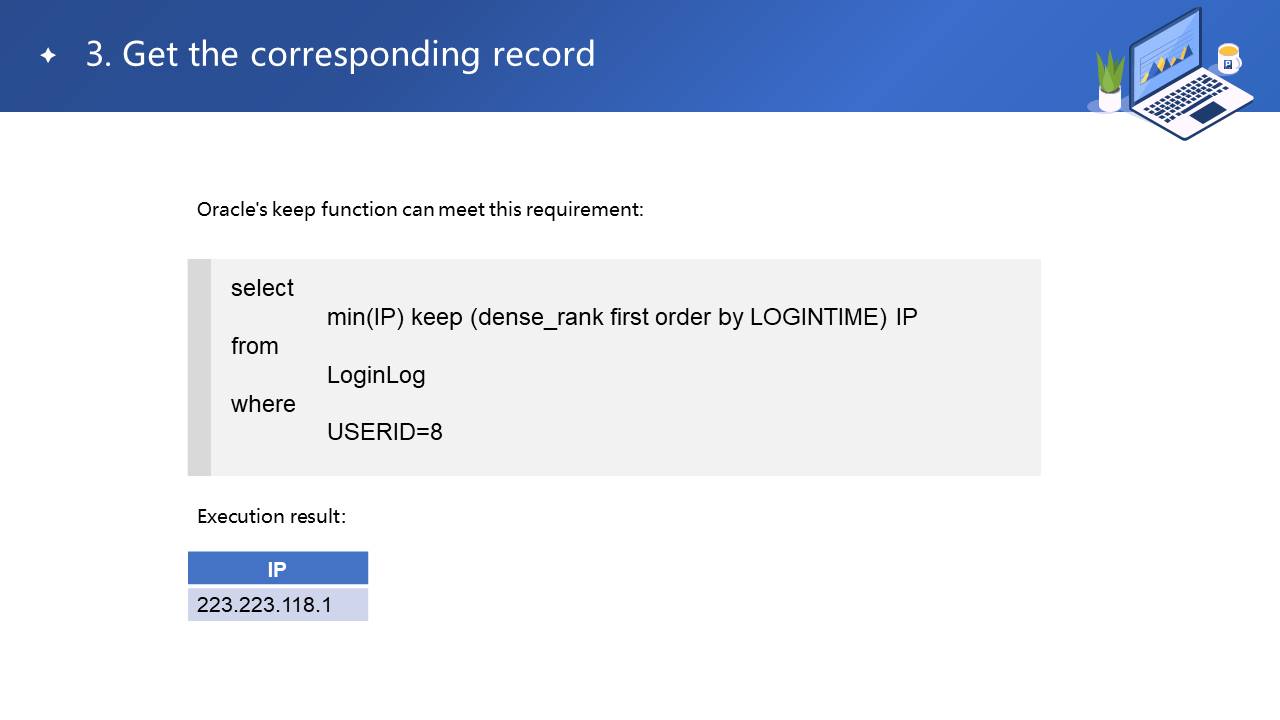Click the gray vertical bar of the code block
1280x720 pixels.
pos(199,367)
